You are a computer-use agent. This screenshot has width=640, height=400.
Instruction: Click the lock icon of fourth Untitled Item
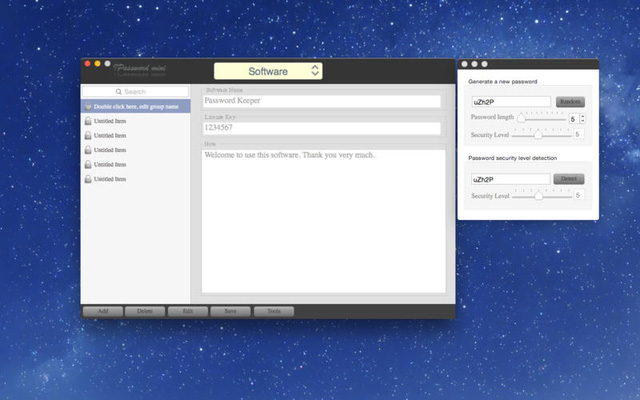click(x=88, y=164)
